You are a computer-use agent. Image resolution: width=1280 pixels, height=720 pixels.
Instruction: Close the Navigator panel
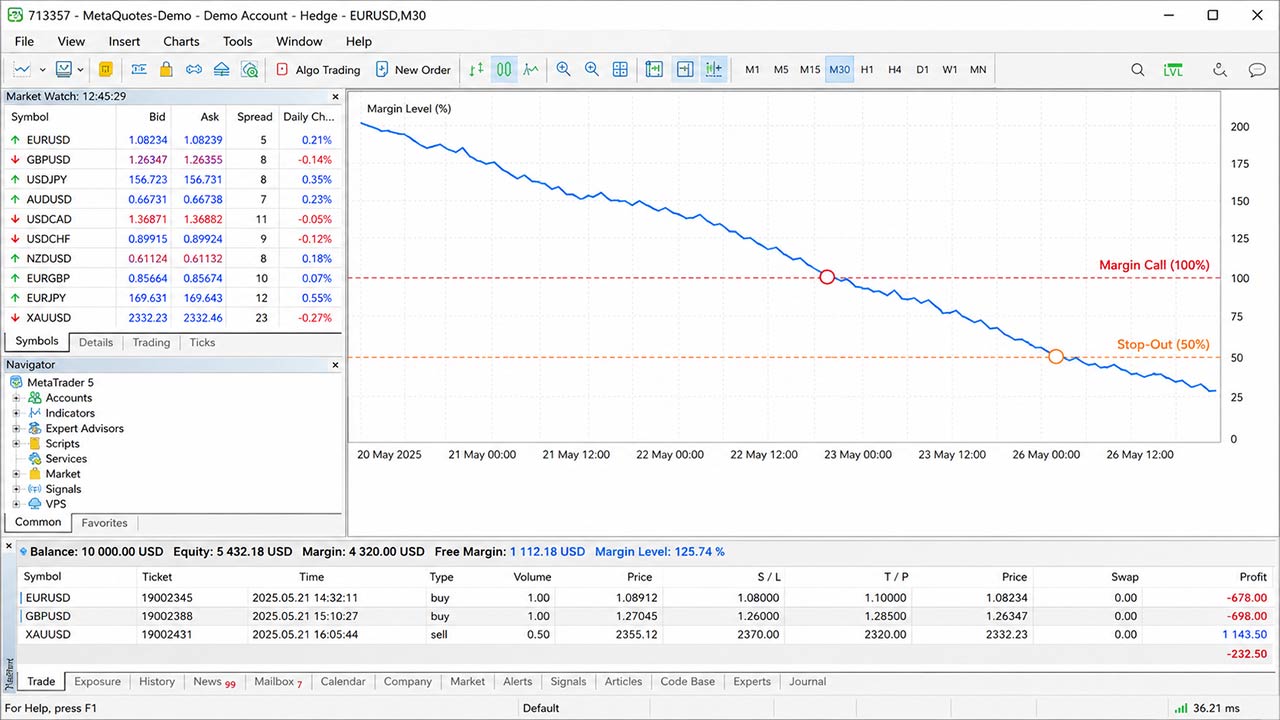[x=336, y=365]
